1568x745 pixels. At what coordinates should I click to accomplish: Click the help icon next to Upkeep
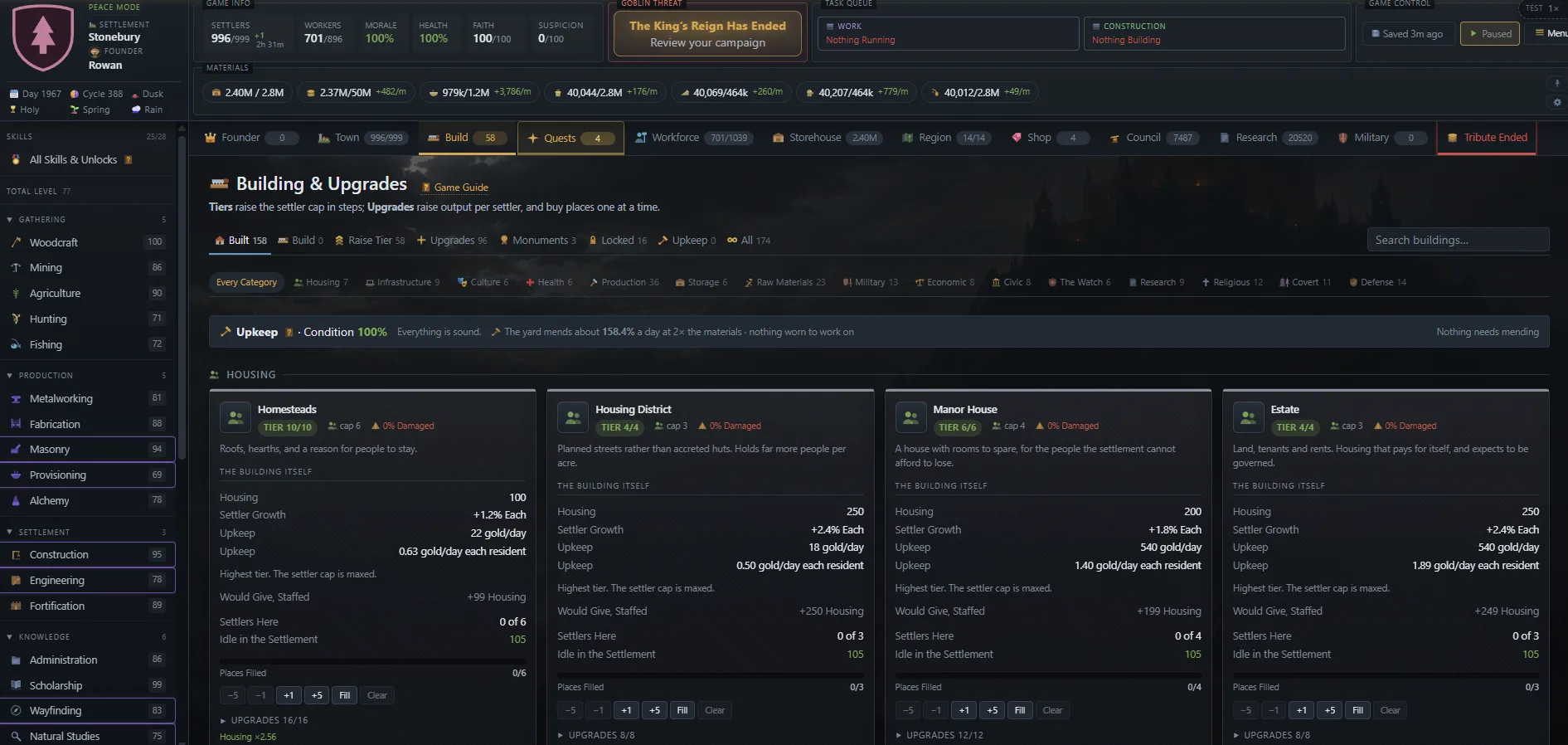(x=289, y=333)
